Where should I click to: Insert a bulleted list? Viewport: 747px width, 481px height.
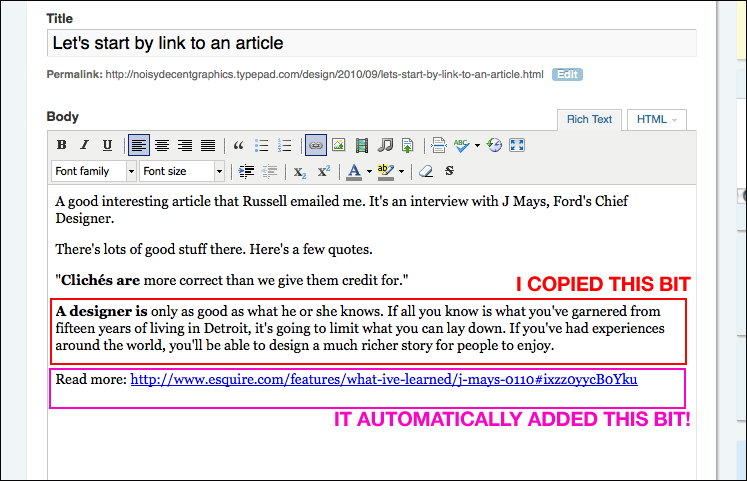click(261, 145)
